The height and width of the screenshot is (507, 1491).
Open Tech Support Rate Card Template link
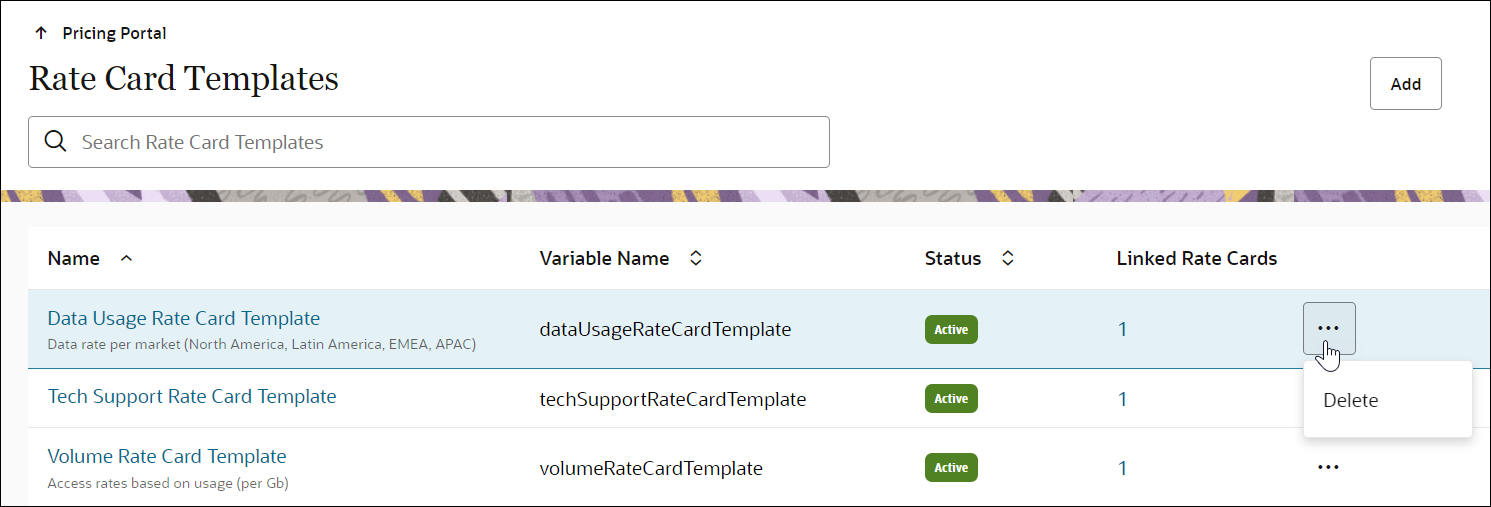pyautogui.click(x=192, y=396)
